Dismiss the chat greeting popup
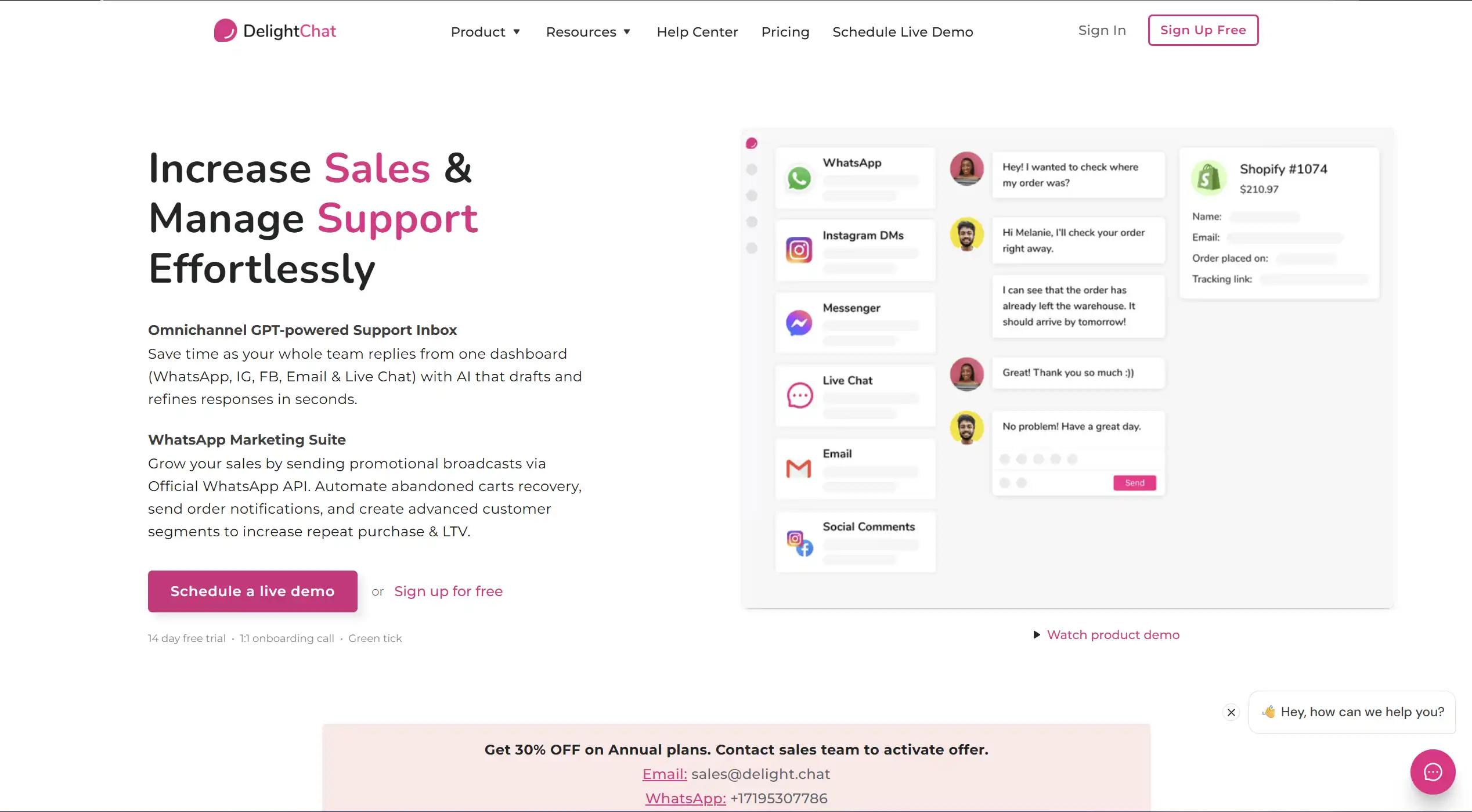 click(1231, 712)
